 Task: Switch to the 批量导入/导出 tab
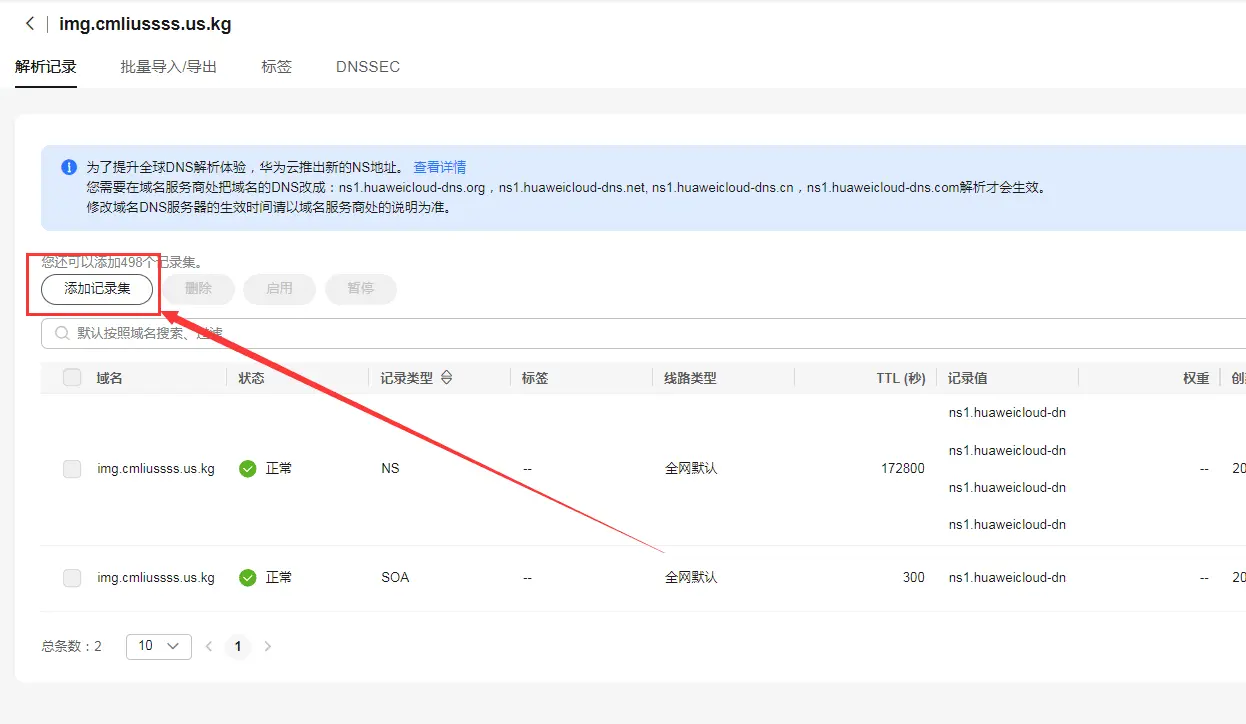coord(168,67)
